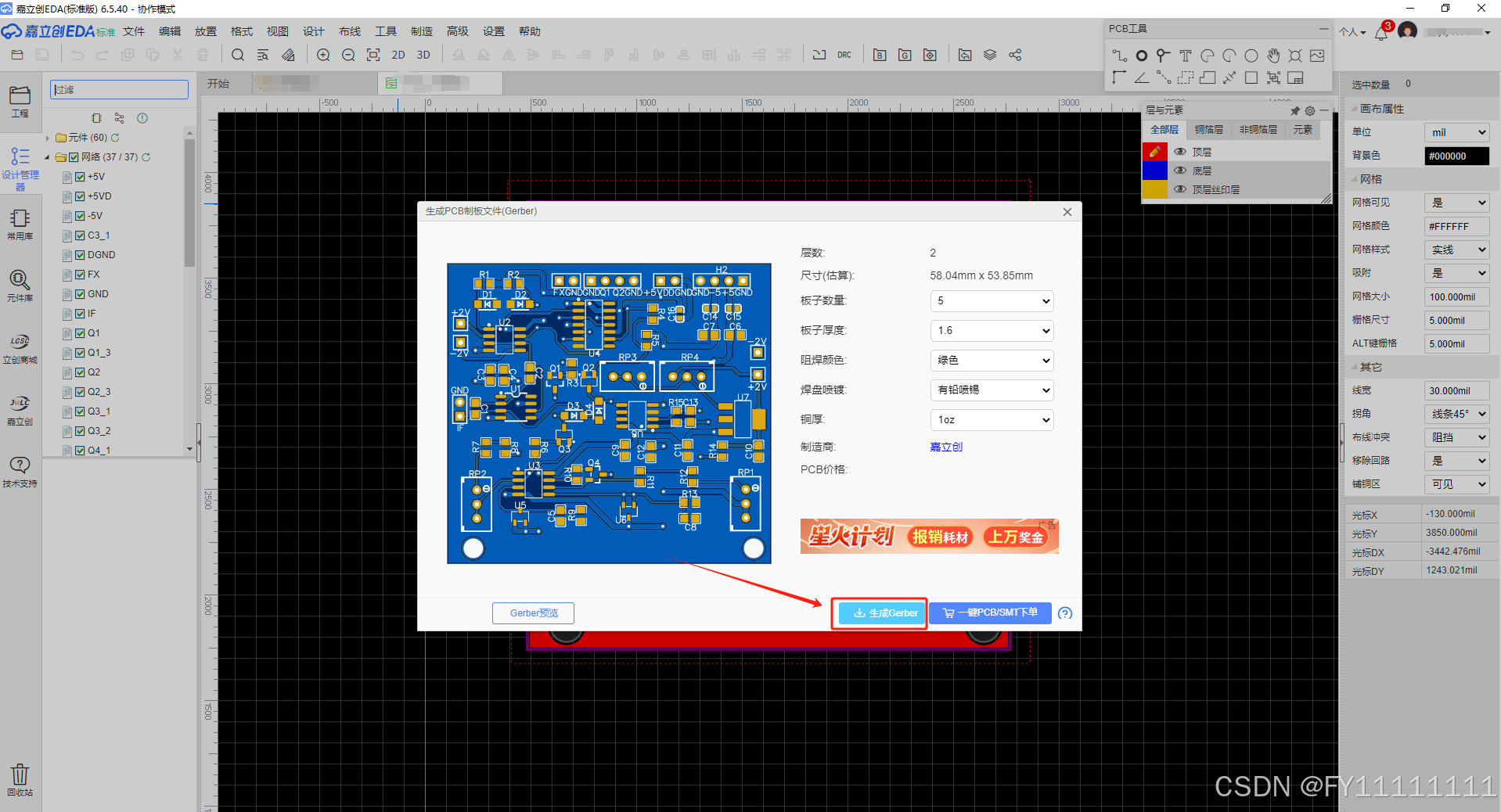
Task: Select the text tool in PCB工具
Action: [1186, 56]
